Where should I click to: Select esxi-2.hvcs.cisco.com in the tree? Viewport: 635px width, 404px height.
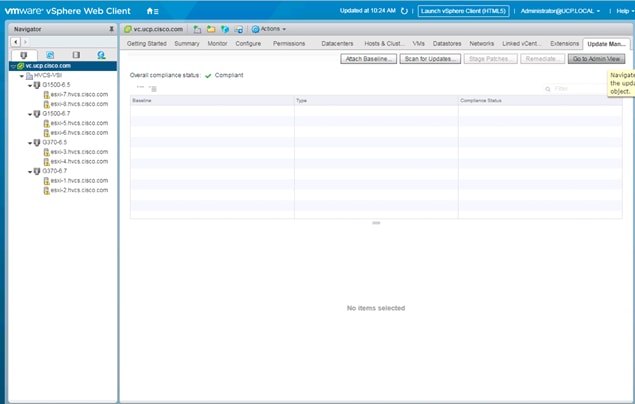point(79,190)
